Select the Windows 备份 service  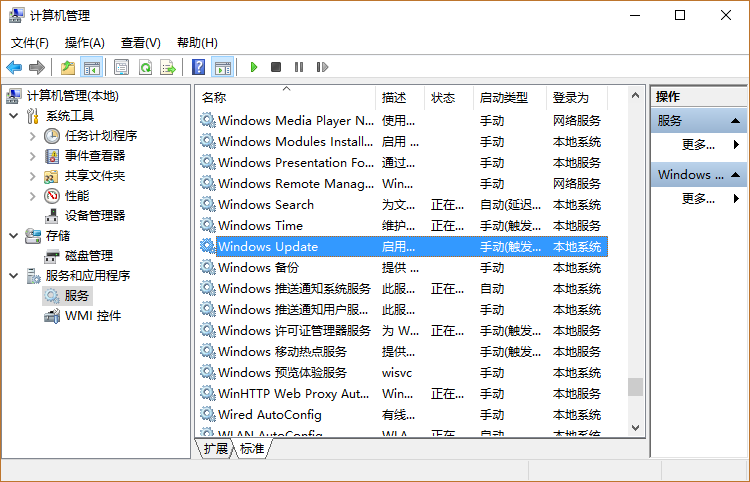point(403,268)
